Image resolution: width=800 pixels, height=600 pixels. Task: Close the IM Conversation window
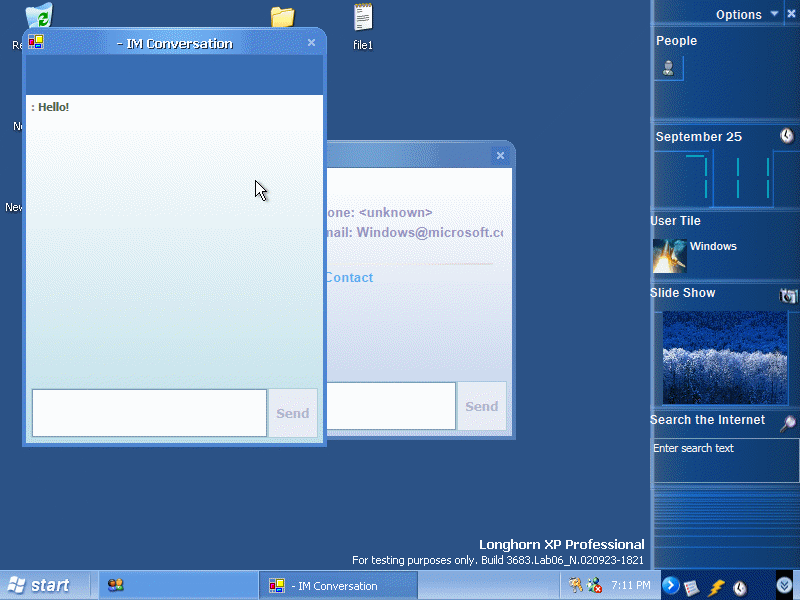(x=311, y=43)
